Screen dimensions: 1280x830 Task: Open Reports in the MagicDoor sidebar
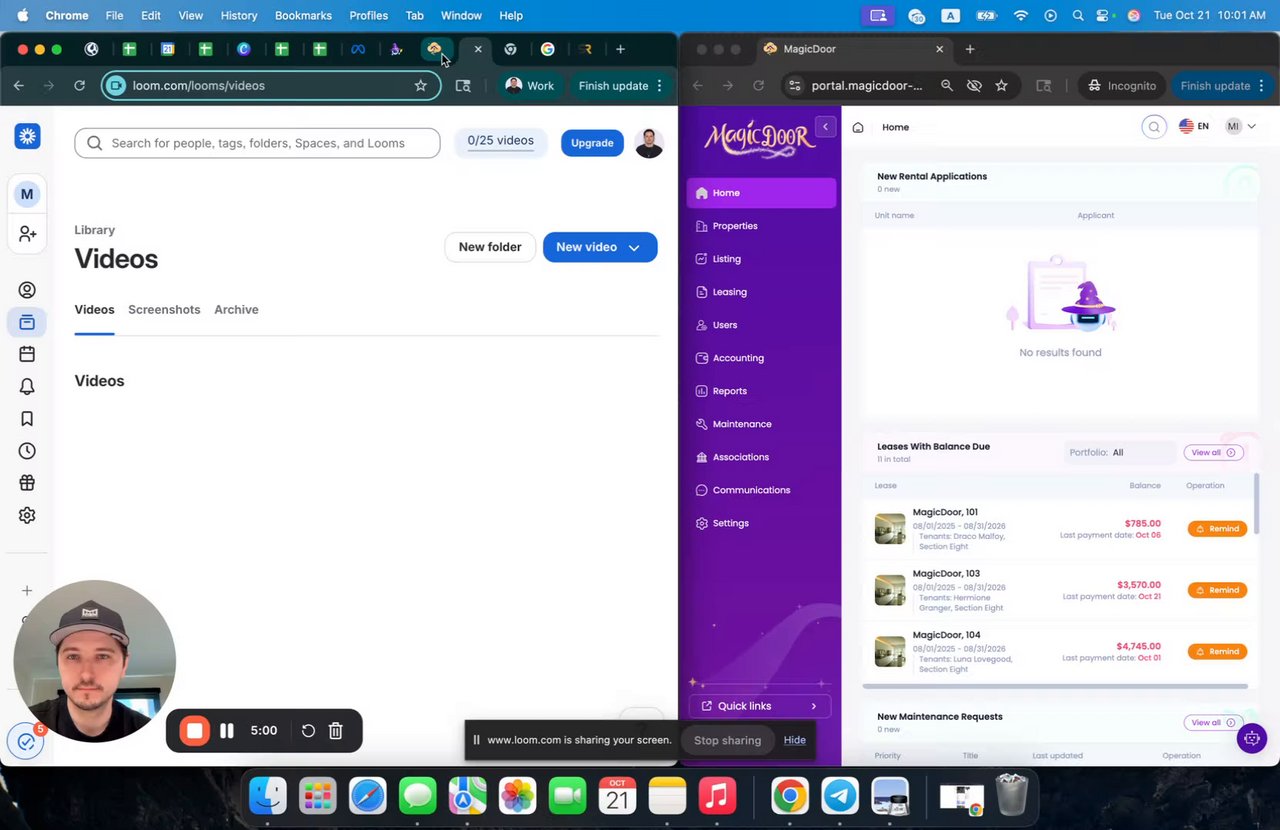point(761,391)
